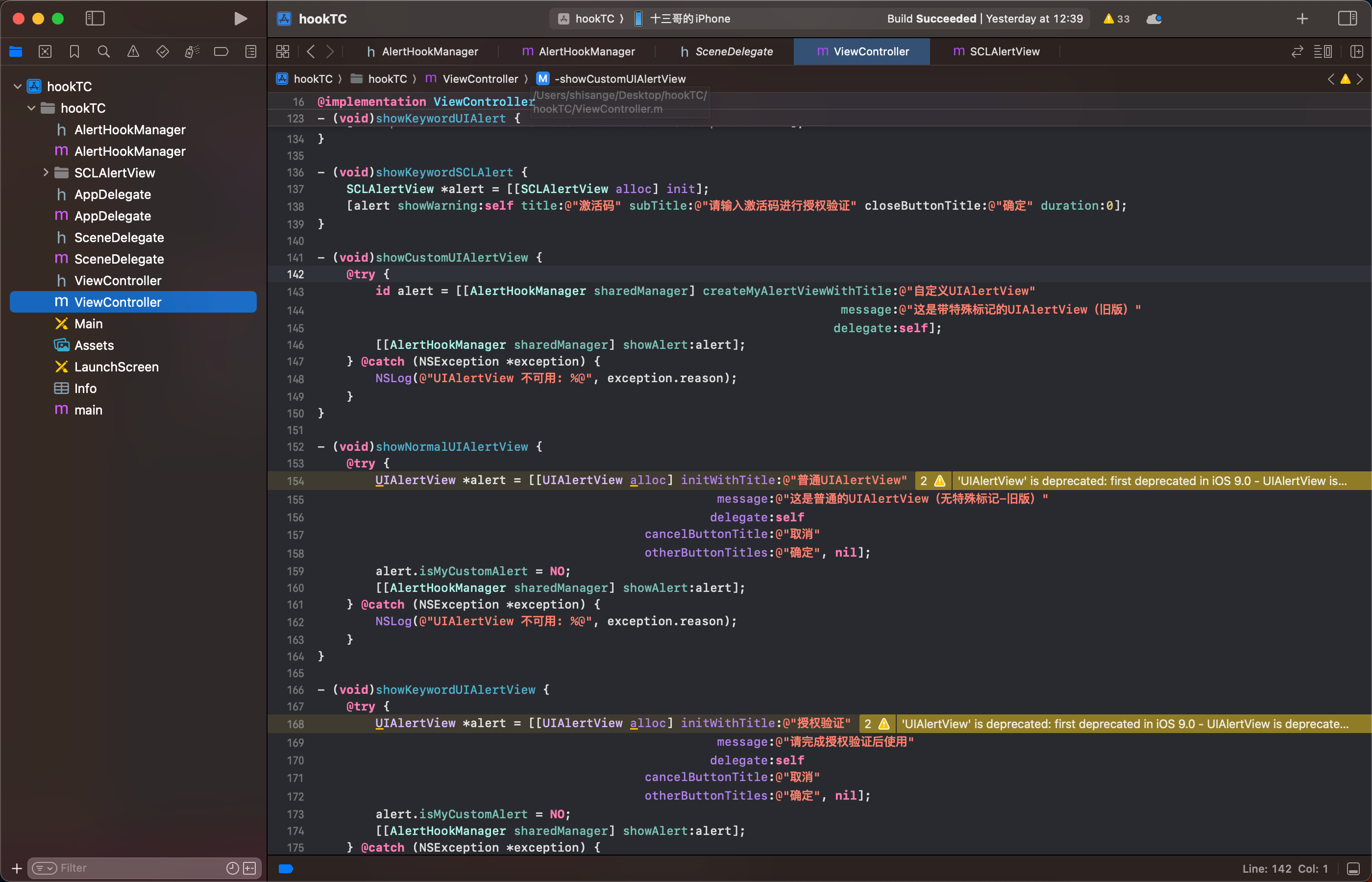Jump to the next issue

tap(1360, 78)
